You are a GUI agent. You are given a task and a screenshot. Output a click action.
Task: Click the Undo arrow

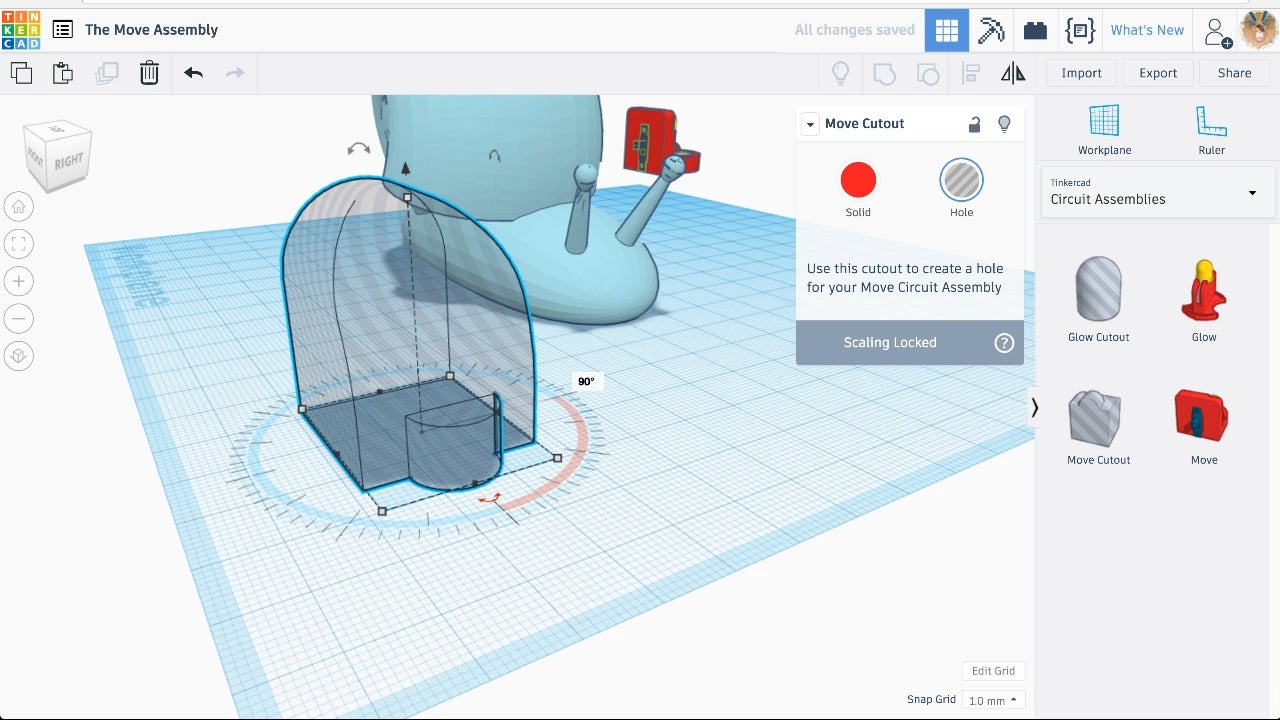tap(193, 73)
